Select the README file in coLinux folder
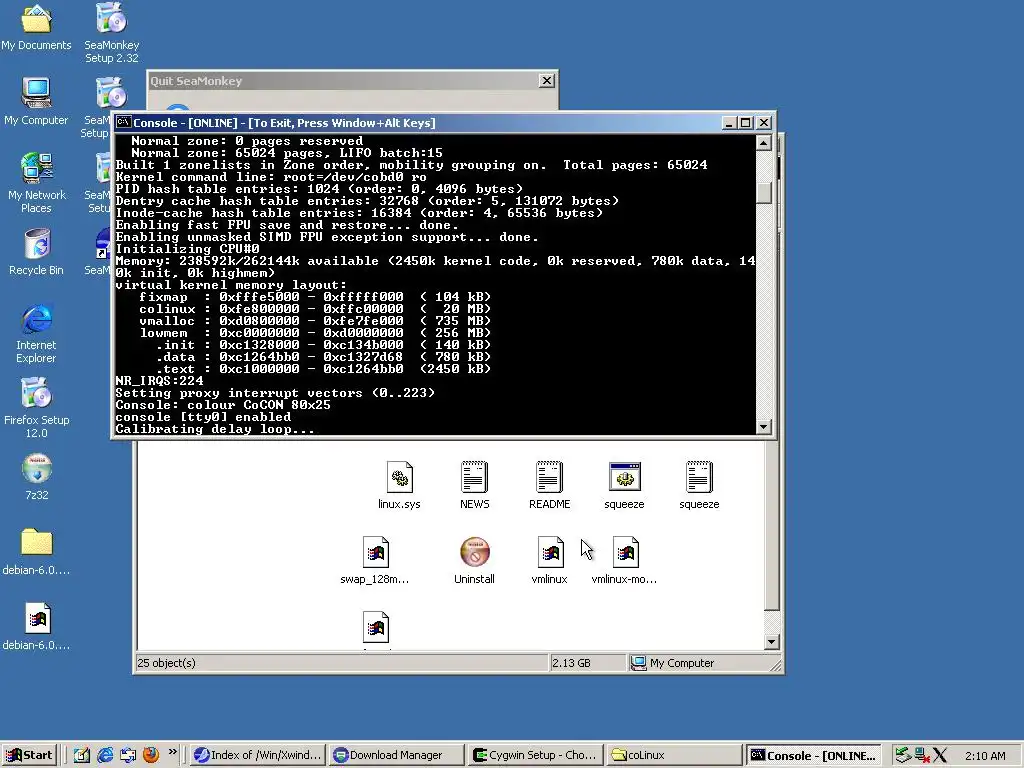The image size is (1024, 768). coord(549,485)
